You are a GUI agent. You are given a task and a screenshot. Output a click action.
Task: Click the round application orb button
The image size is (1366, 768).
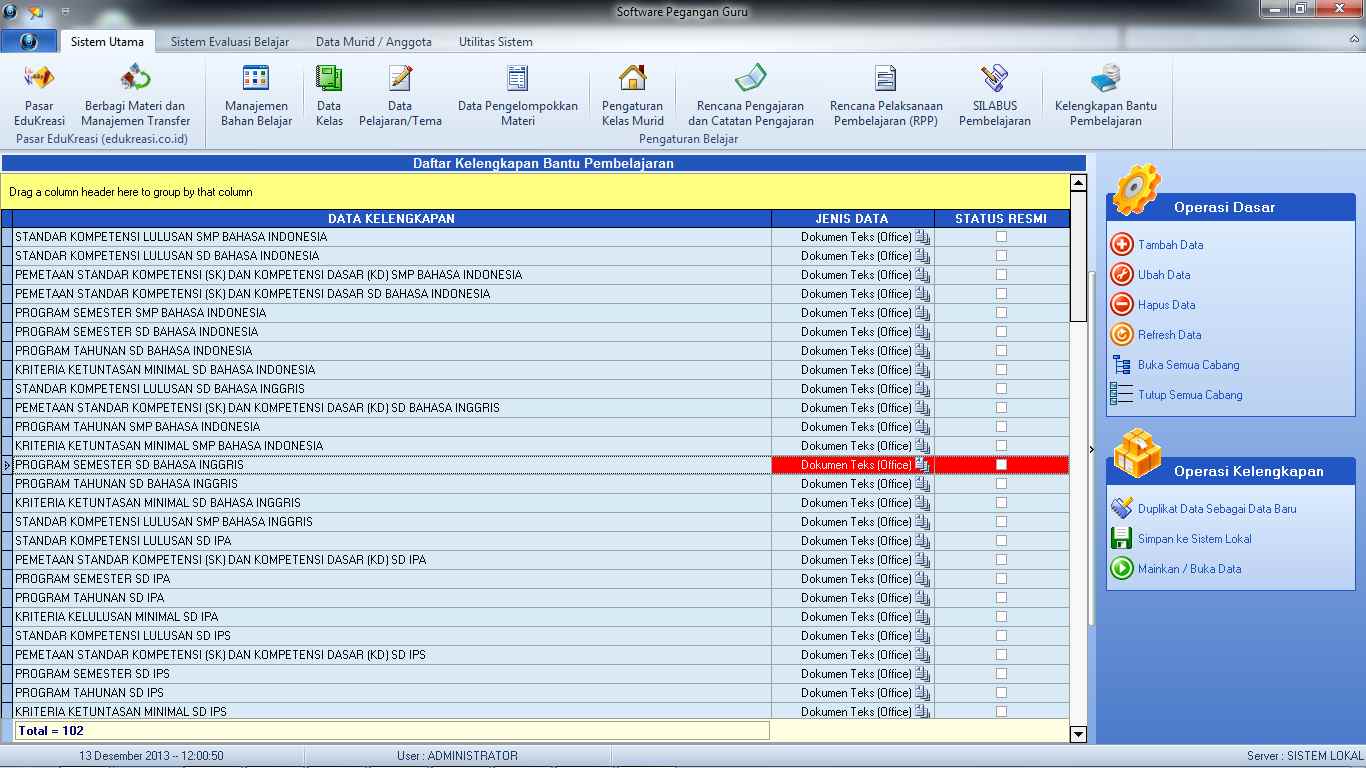click(x=28, y=42)
